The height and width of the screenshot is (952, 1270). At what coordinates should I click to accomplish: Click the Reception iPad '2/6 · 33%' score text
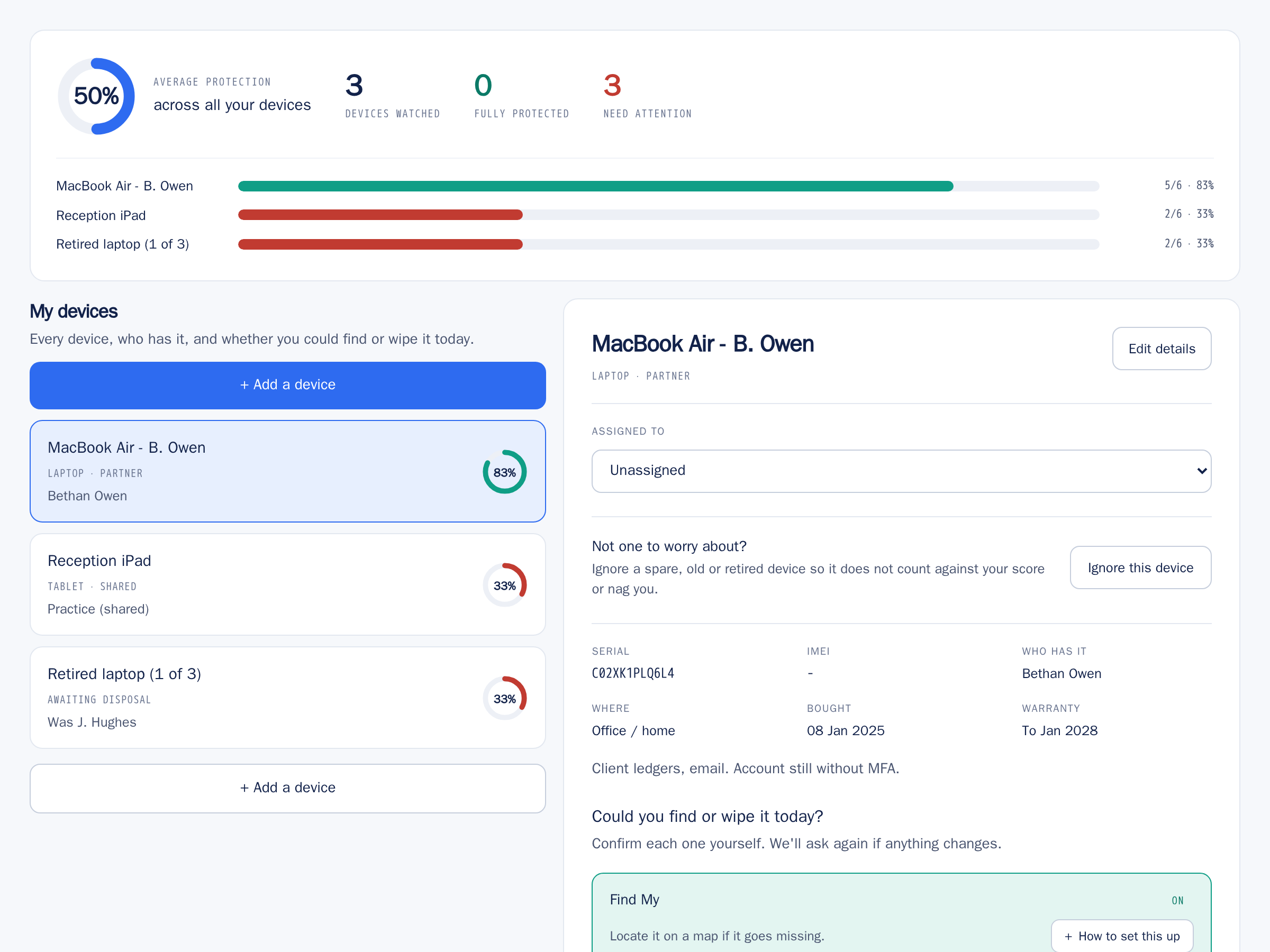click(1189, 214)
